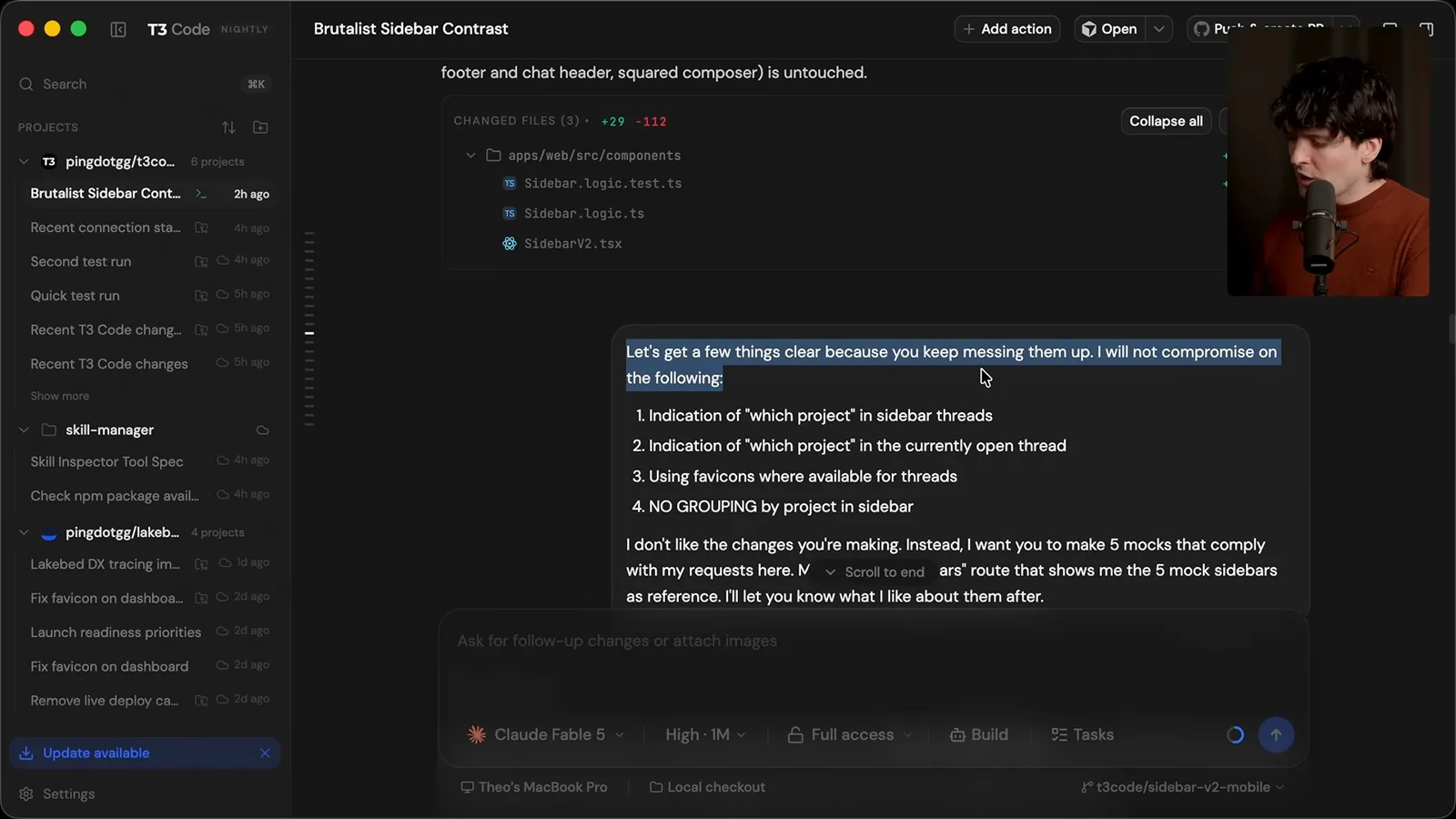Viewport: 1456px width, 819px height.
Task: Collapse the pingdotgg/lakeb project group
Action: [25, 532]
